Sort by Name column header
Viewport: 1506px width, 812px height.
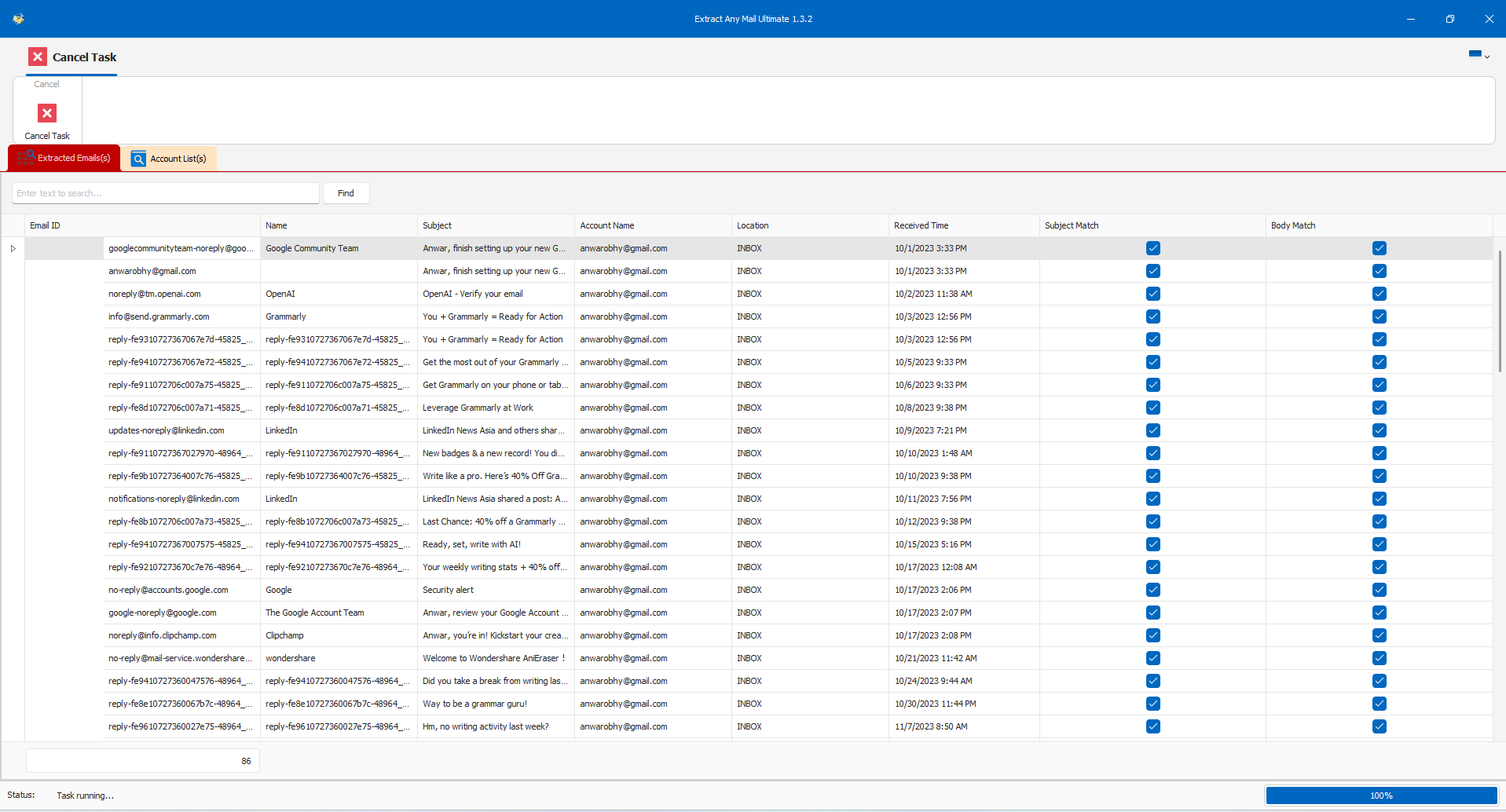point(339,225)
